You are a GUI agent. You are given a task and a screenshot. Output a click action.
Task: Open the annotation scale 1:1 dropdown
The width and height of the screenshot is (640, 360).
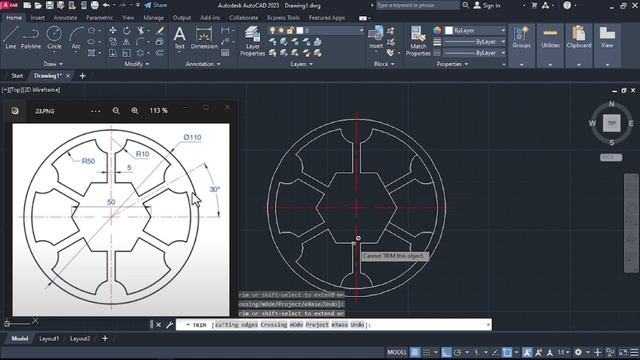(x=564, y=352)
